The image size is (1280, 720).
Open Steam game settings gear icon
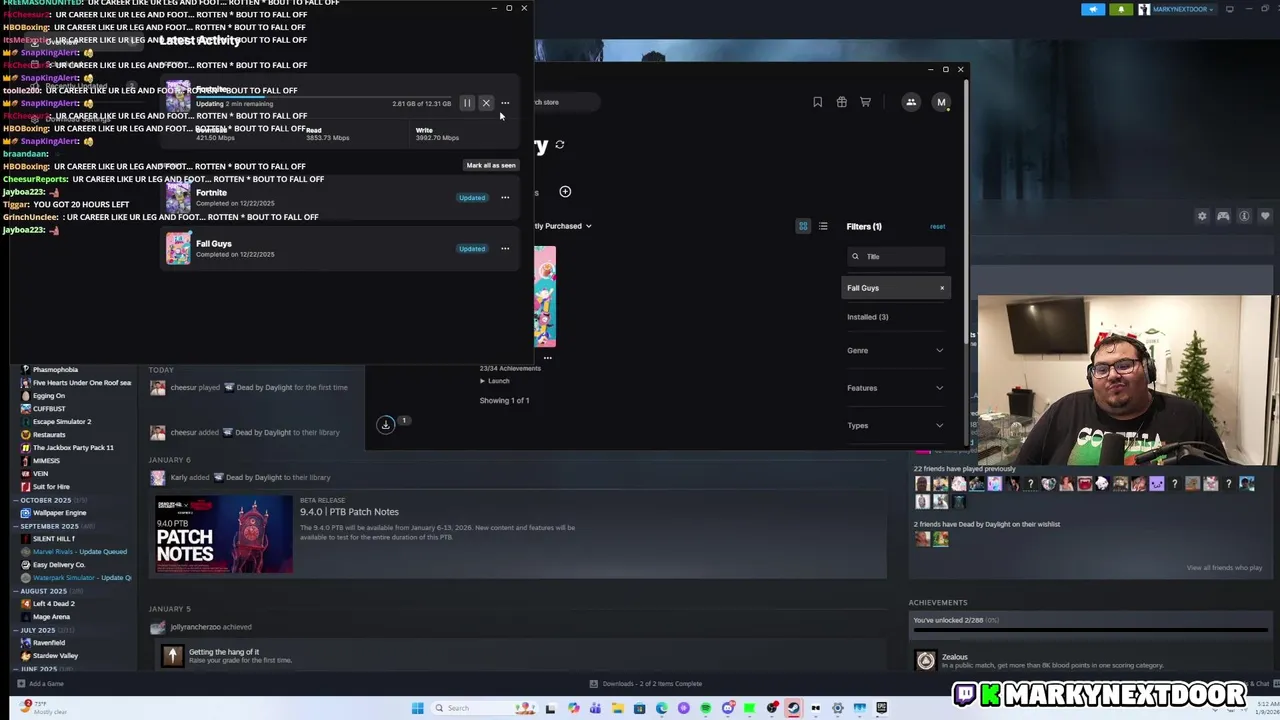click(x=1202, y=216)
